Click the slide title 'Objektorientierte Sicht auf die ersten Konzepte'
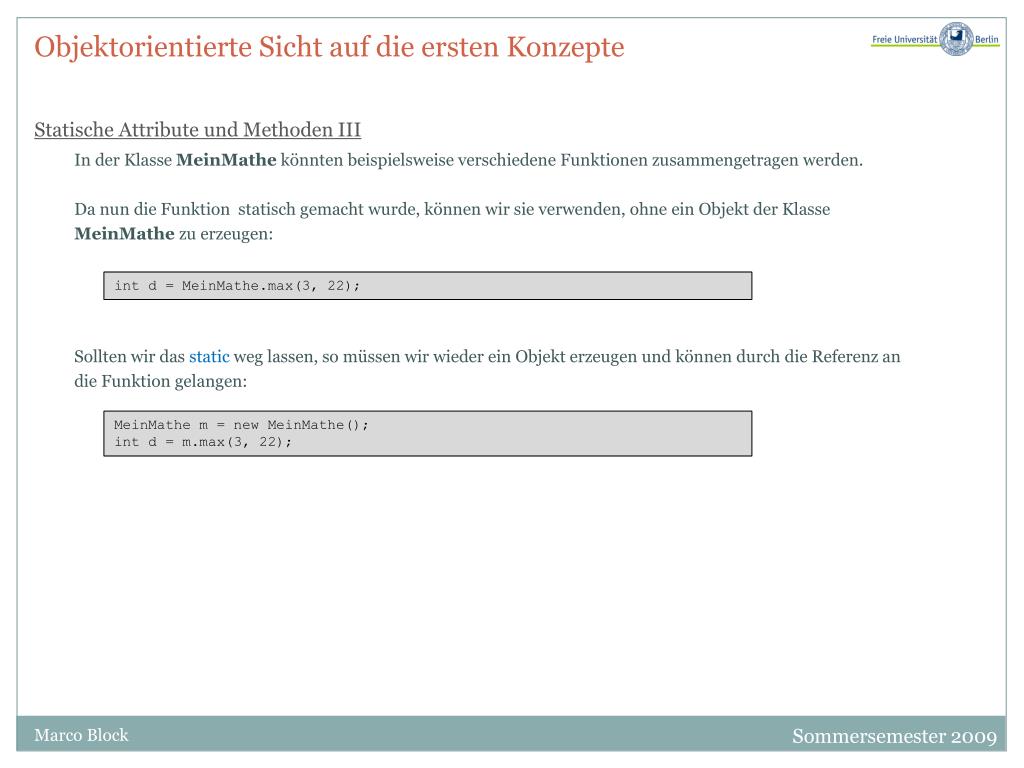Viewport: 1024px width, 768px height. coord(329,47)
